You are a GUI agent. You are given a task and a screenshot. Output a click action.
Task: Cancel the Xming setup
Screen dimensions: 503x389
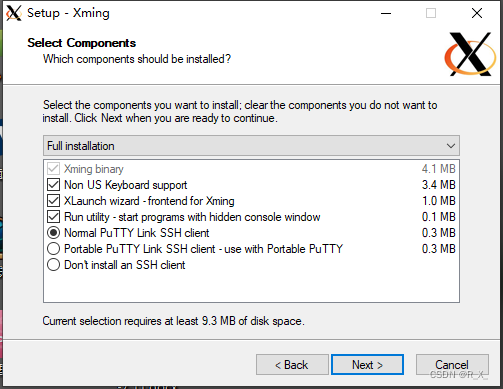pos(452,365)
